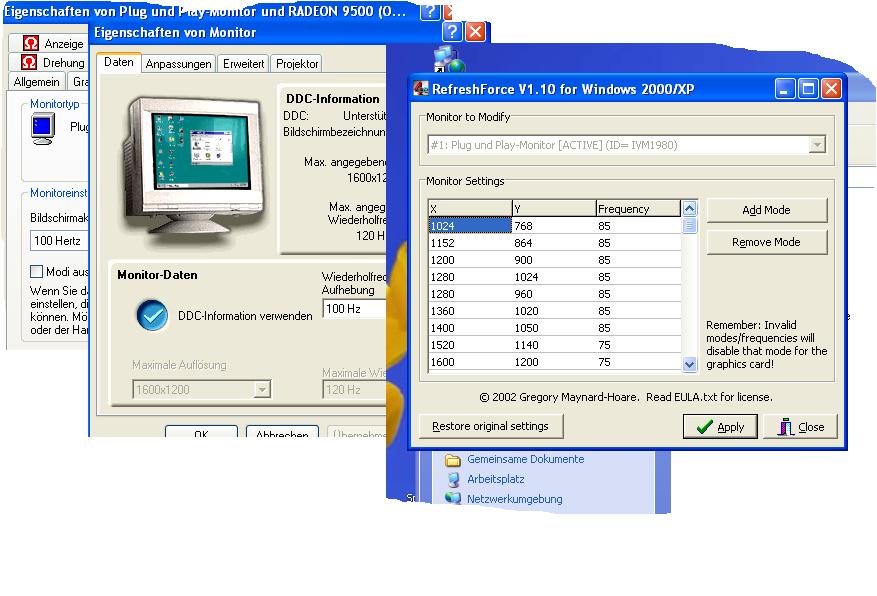Image resolution: width=877 pixels, height=596 pixels.
Task: Open Arbeitsplatz link
Action: point(485,479)
